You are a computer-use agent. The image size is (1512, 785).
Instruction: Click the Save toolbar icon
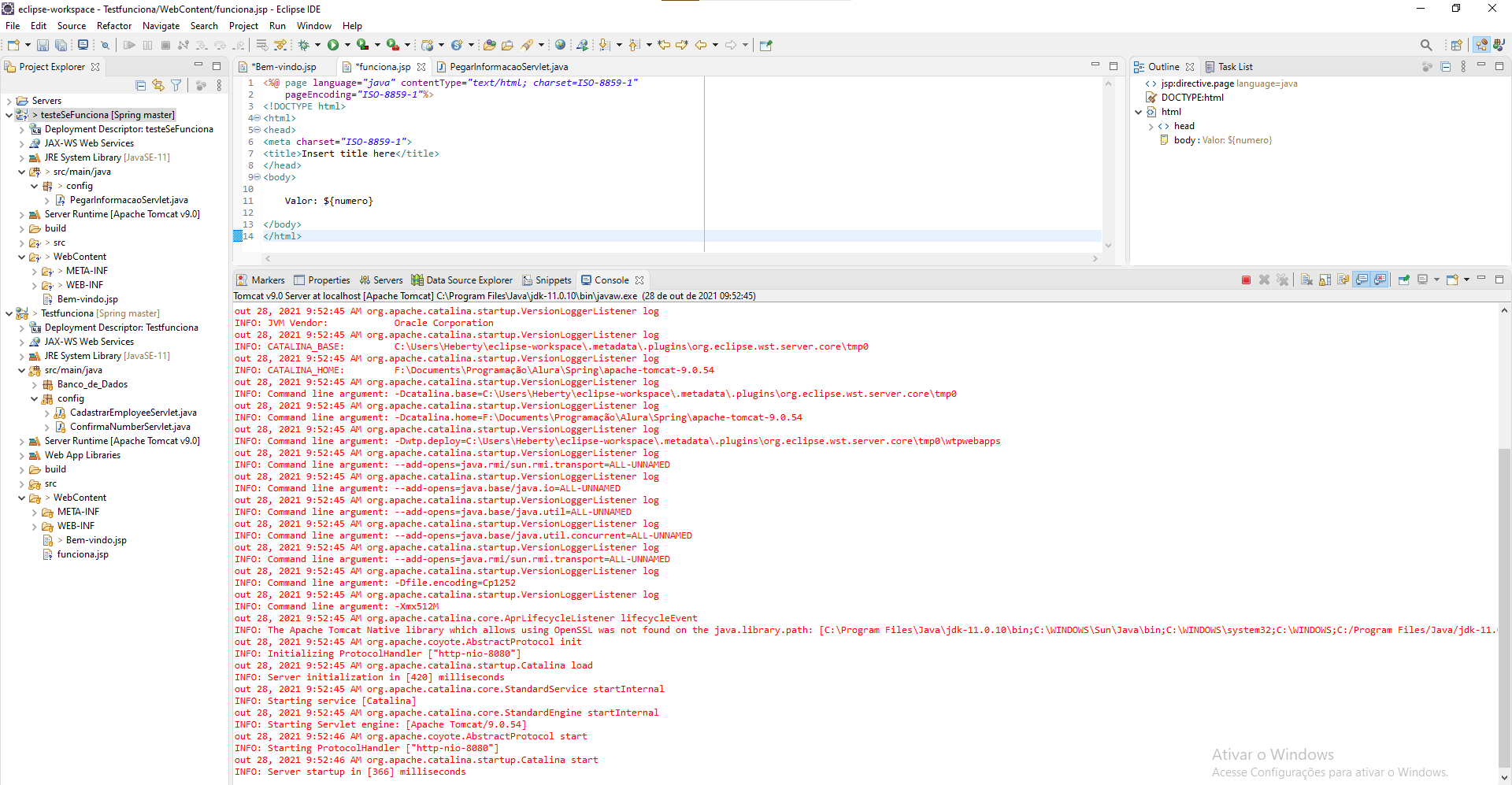[43, 46]
